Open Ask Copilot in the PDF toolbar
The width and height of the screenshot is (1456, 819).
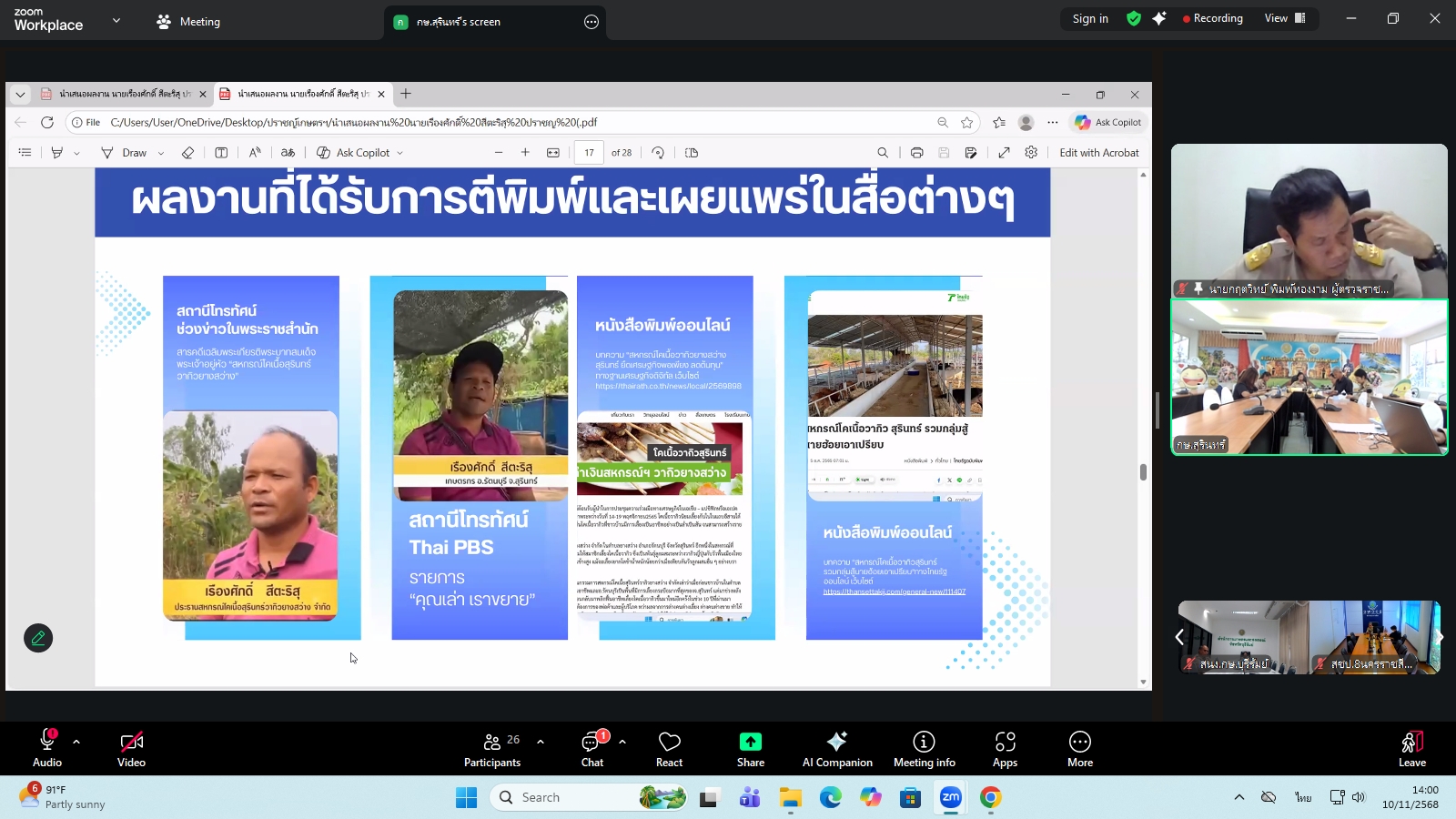[362, 152]
